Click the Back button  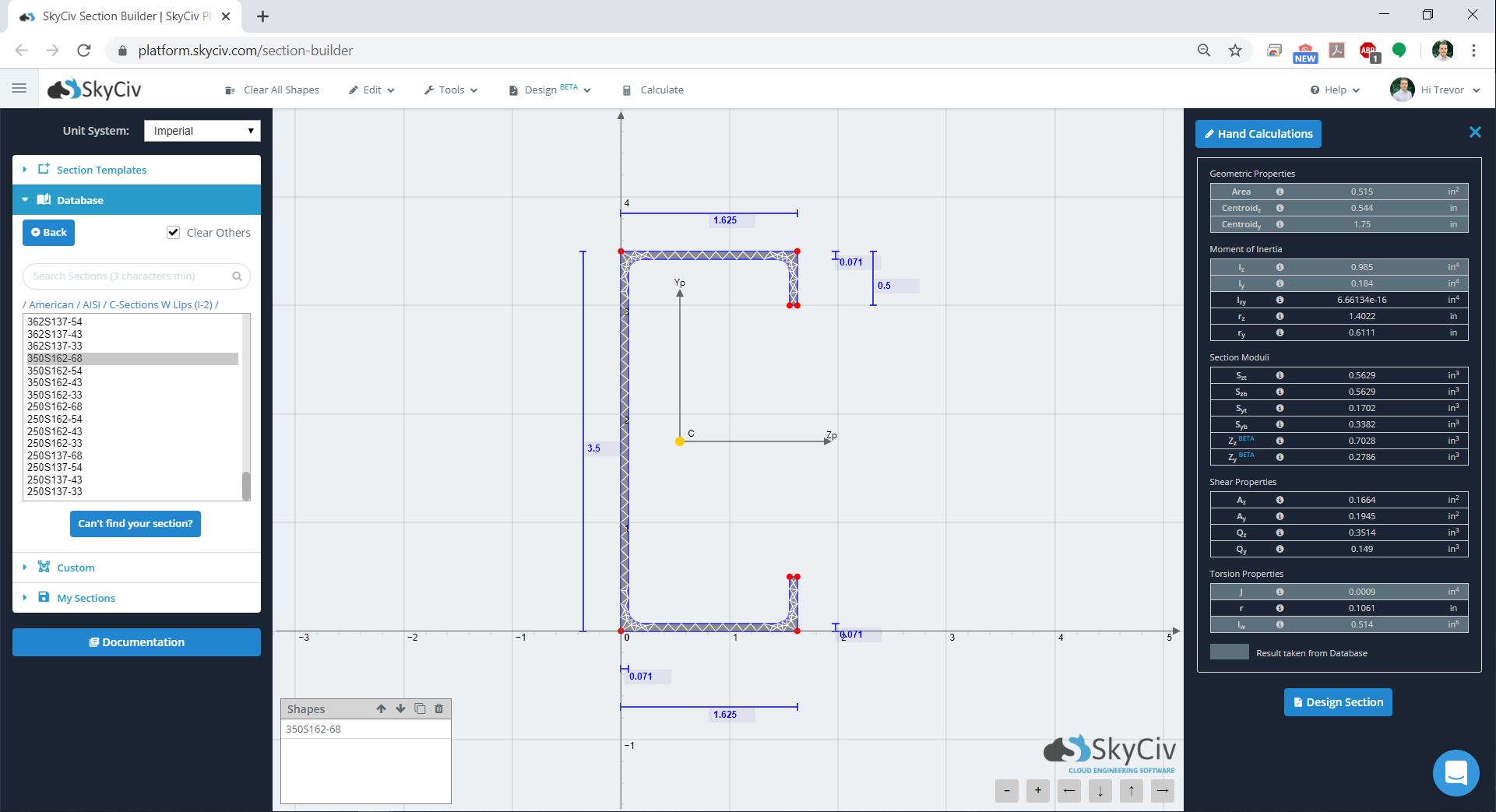click(x=48, y=233)
